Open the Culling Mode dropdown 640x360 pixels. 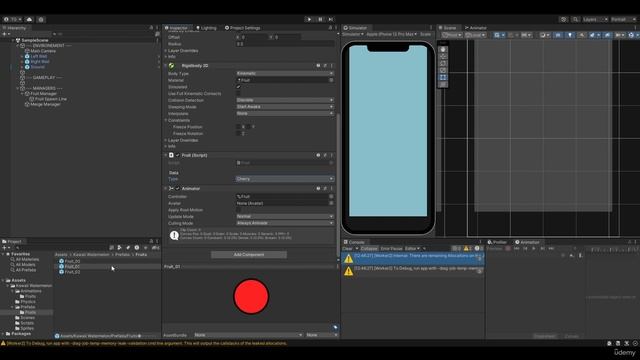coord(284,223)
